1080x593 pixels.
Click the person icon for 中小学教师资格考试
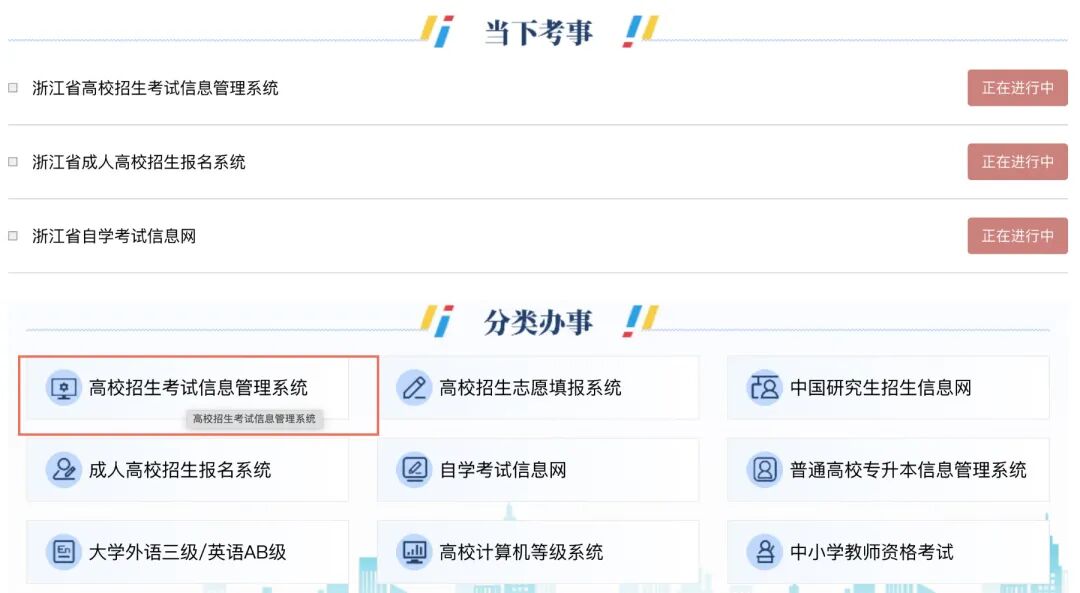pos(764,552)
